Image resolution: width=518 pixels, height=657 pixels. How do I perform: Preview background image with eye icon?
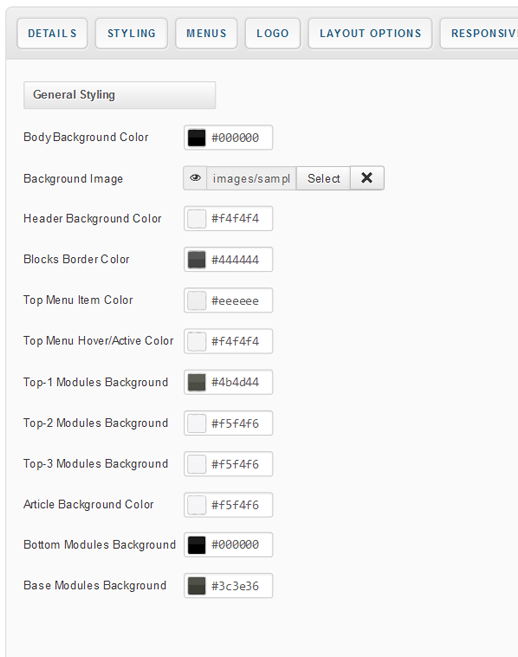point(195,178)
